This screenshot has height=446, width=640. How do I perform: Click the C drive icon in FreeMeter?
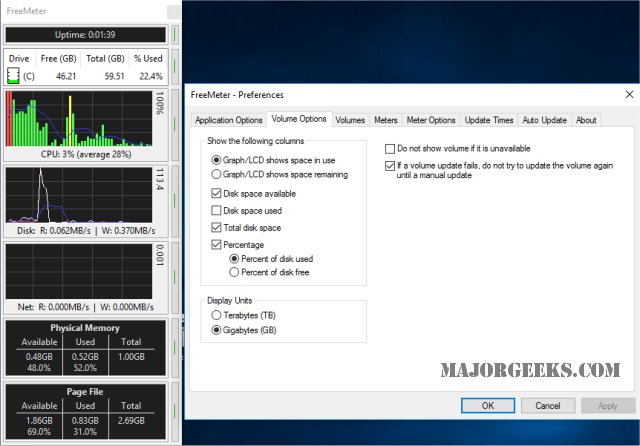tap(13, 76)
